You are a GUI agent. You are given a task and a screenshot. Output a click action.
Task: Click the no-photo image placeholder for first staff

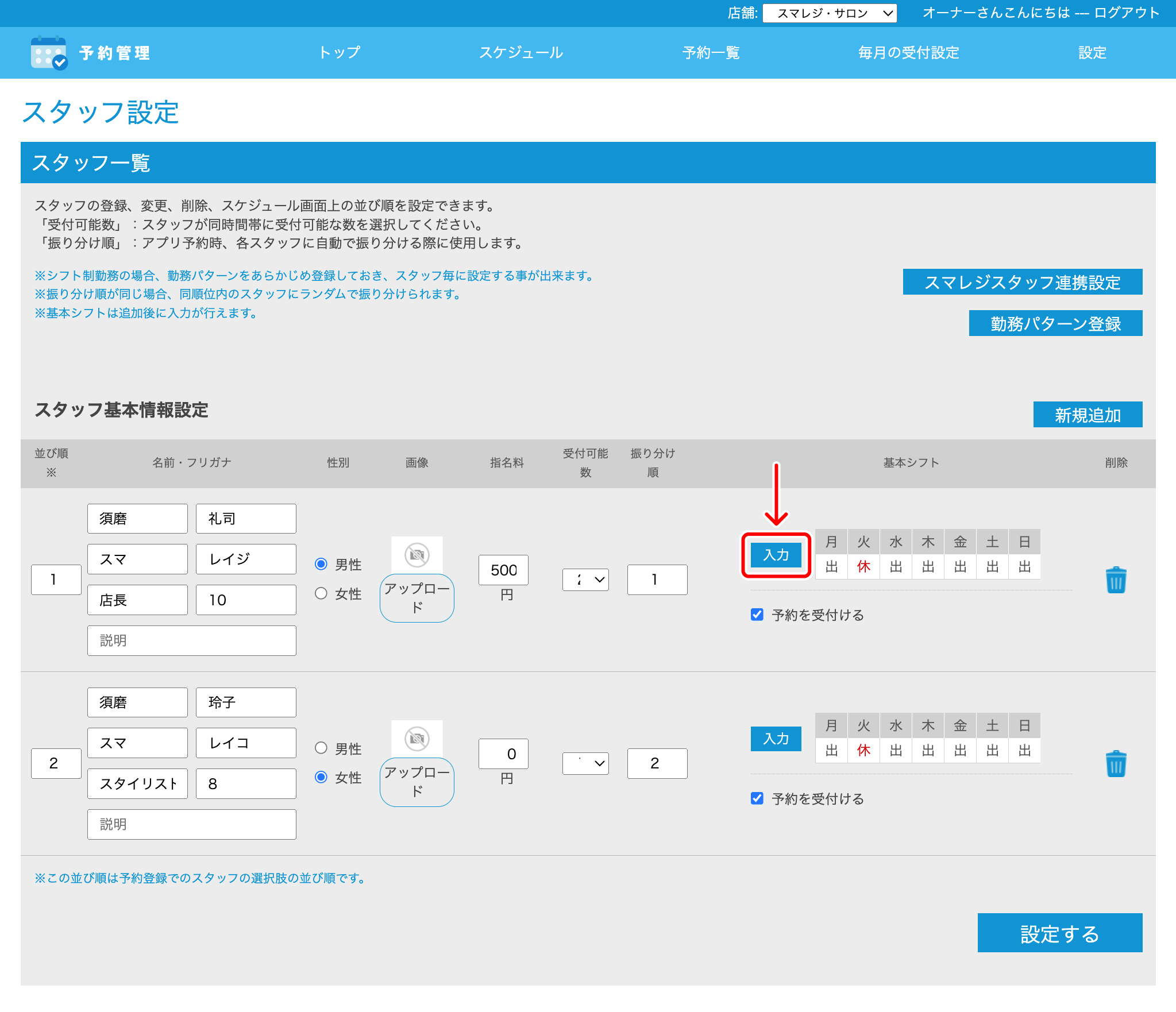[x=417, y=555]
